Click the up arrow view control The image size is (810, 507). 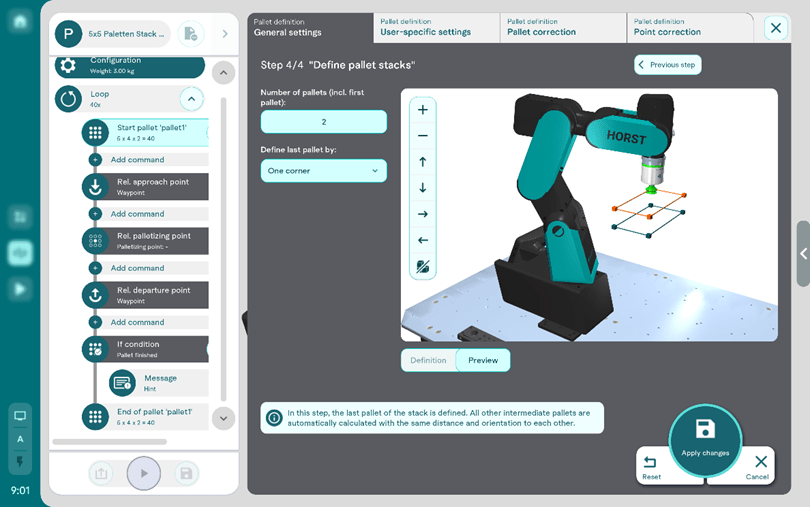423,162
